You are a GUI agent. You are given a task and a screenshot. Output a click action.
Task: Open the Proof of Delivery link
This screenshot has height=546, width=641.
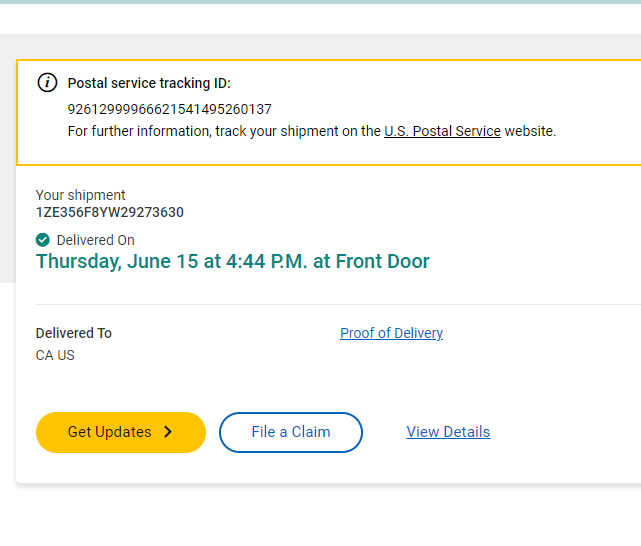tap(391, 333)
